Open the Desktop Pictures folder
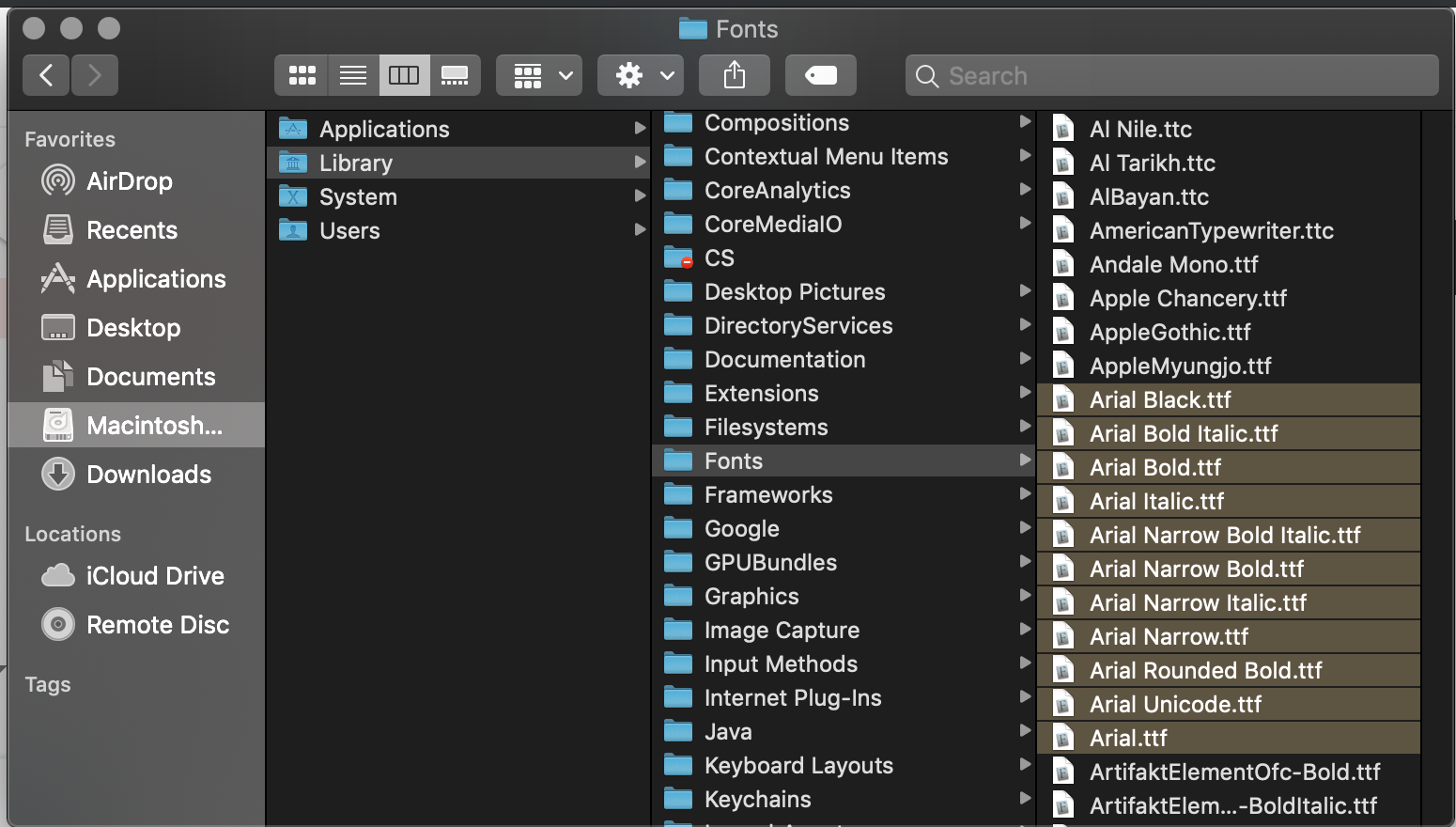Screen dimensions: 1456x827 (844, 291)
